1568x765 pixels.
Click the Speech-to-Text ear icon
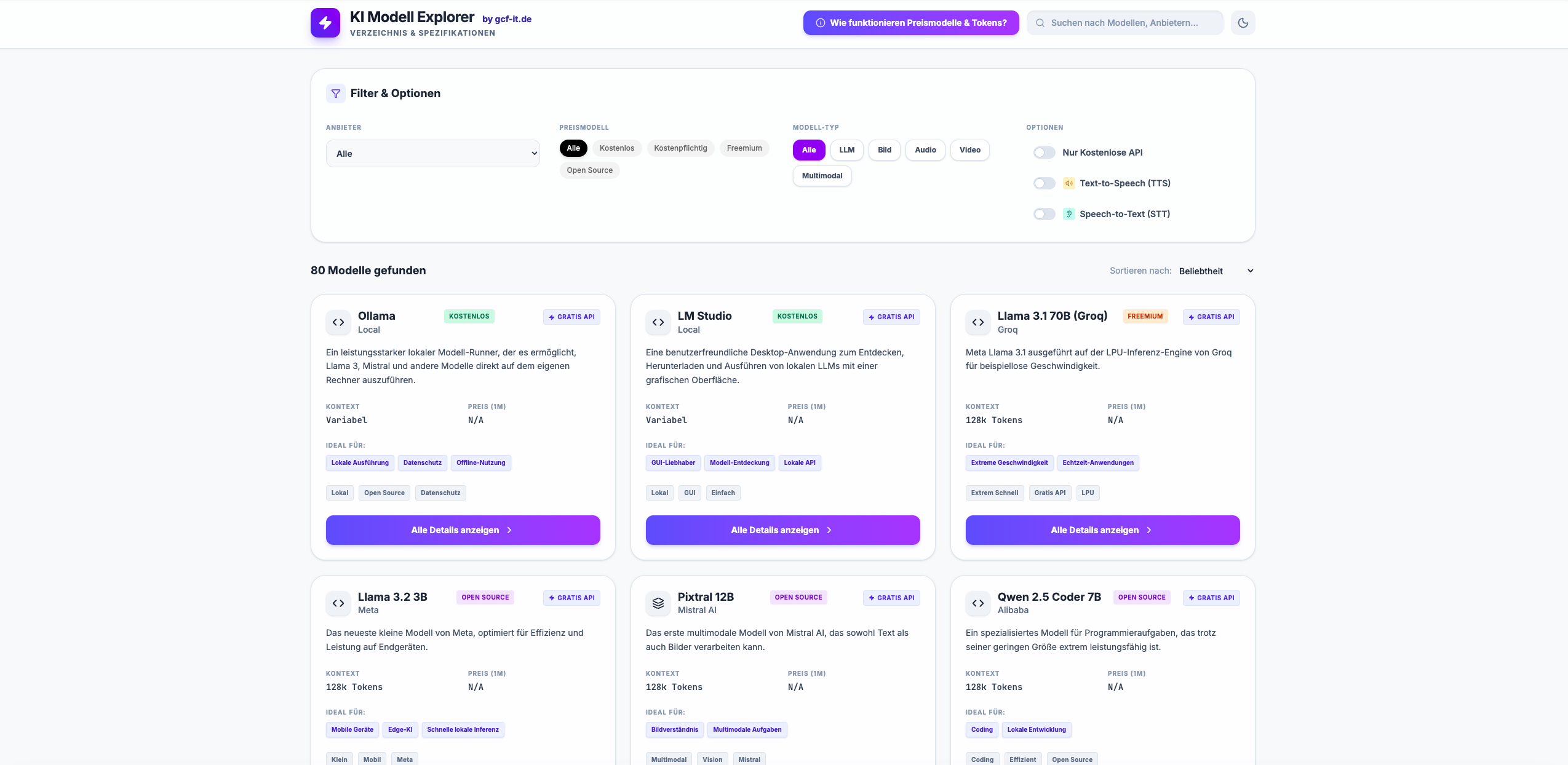[x=1069, y=214]
